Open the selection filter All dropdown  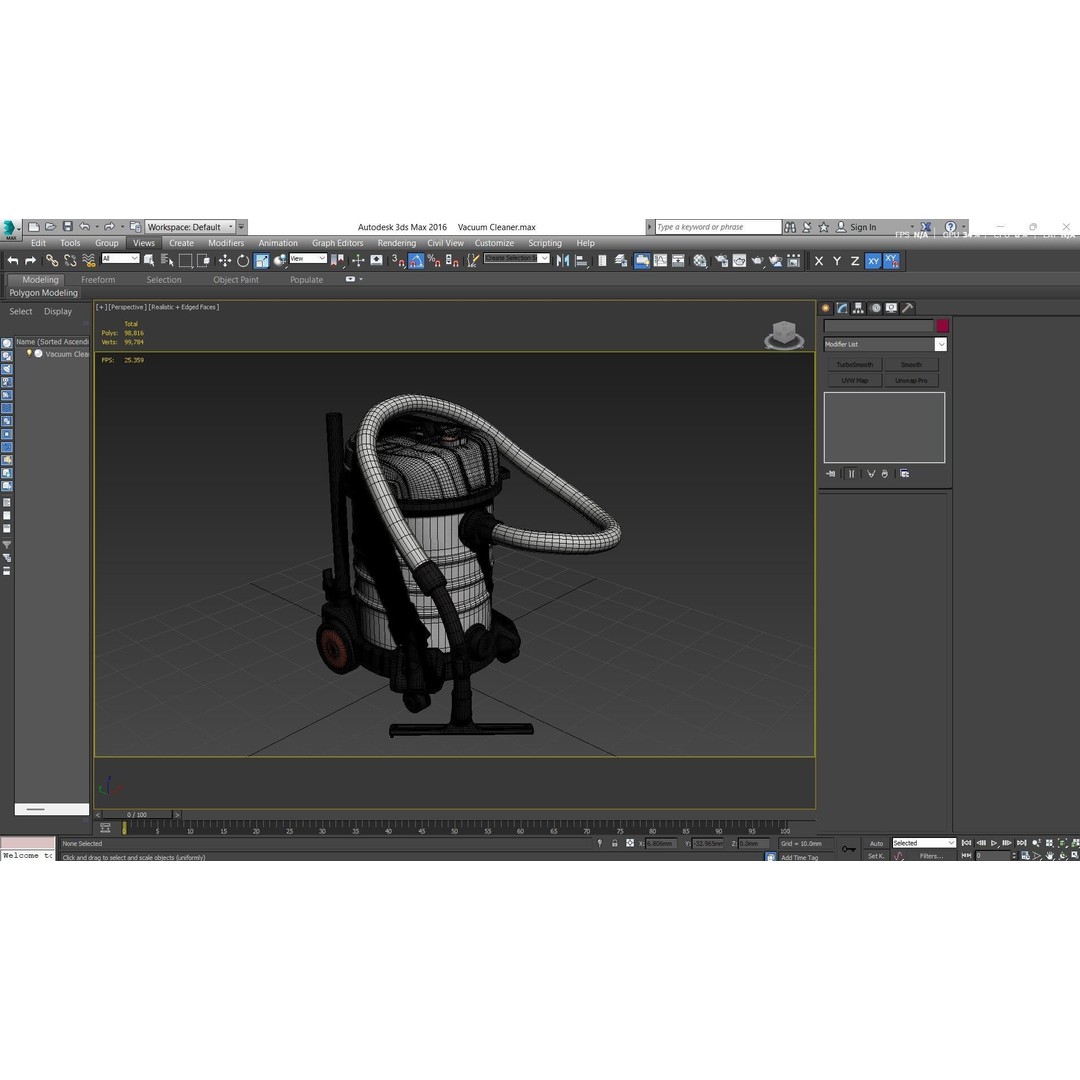120,258
